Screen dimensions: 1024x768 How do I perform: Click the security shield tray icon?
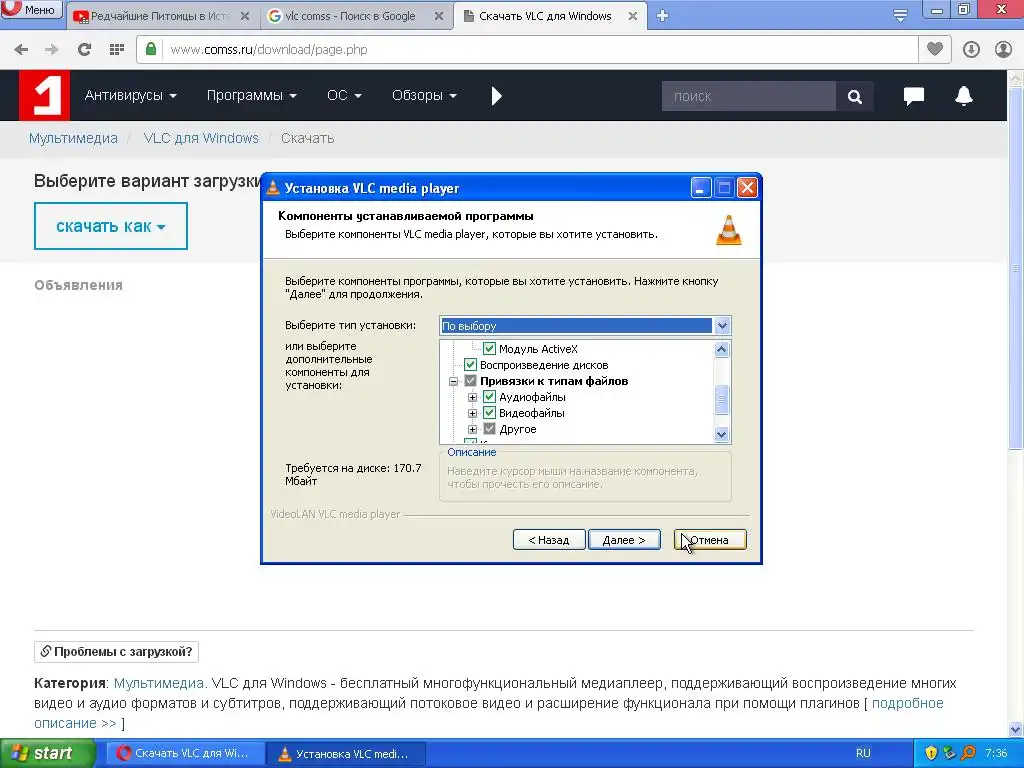click(x=931, y=753)
